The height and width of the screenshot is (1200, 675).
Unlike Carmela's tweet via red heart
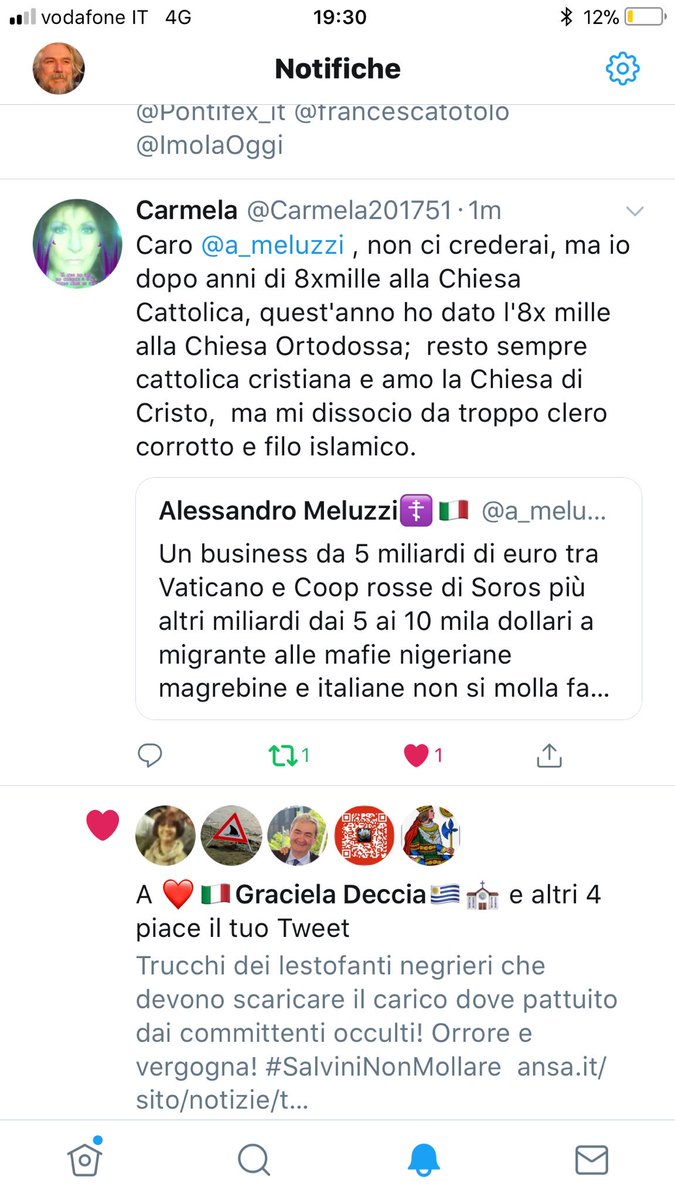click(x=417, y=756)
